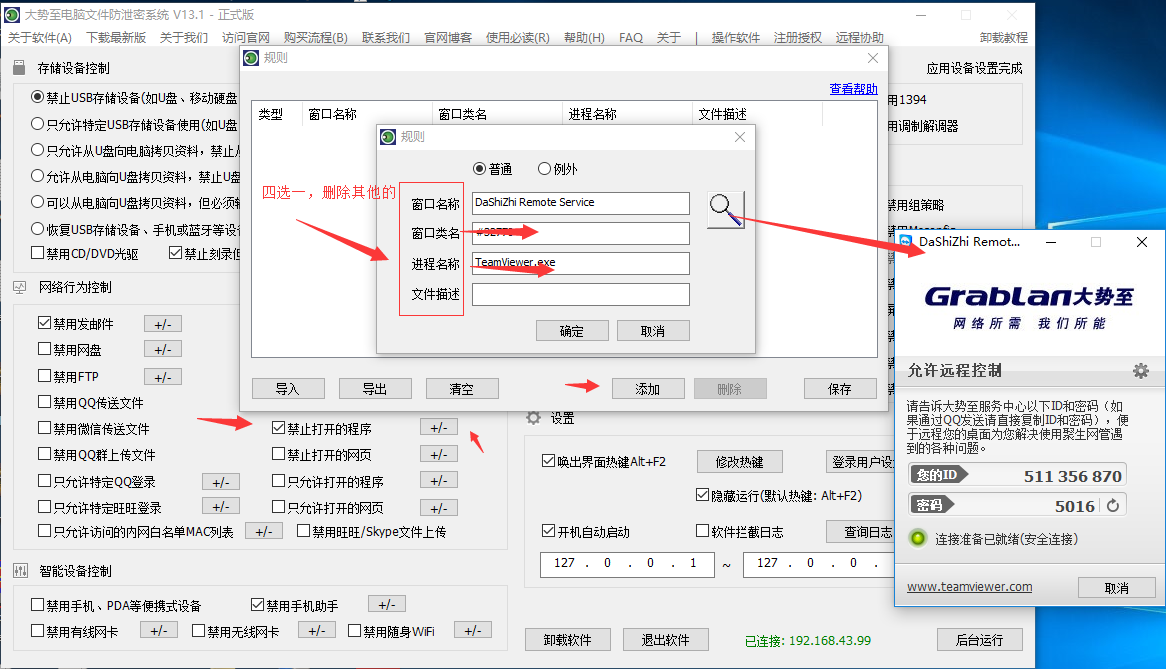Click the 退出软件 button
This screenshot has width=1166, height=669.
click(666, 640)
